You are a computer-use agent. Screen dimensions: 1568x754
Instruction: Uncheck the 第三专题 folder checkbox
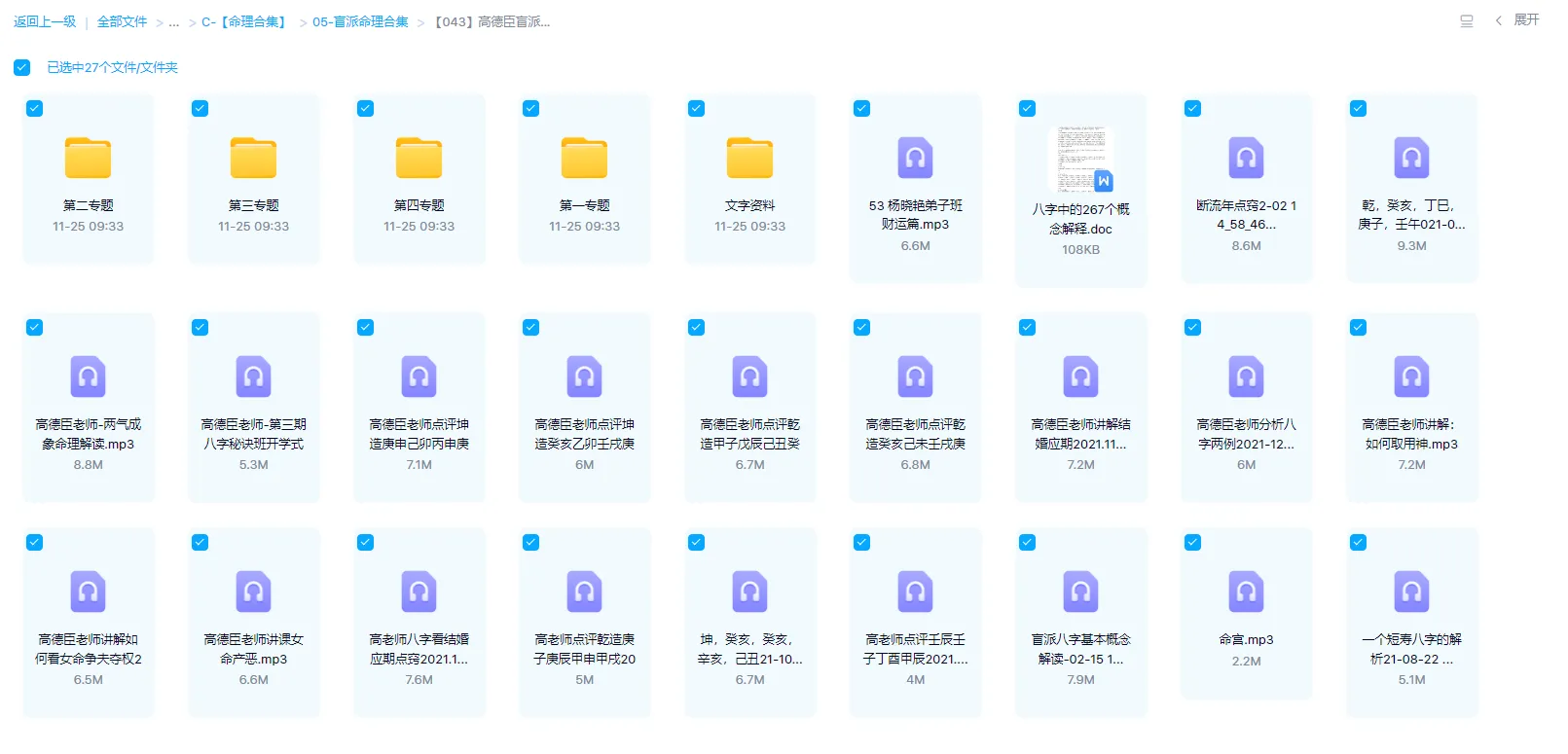[201, 109]
